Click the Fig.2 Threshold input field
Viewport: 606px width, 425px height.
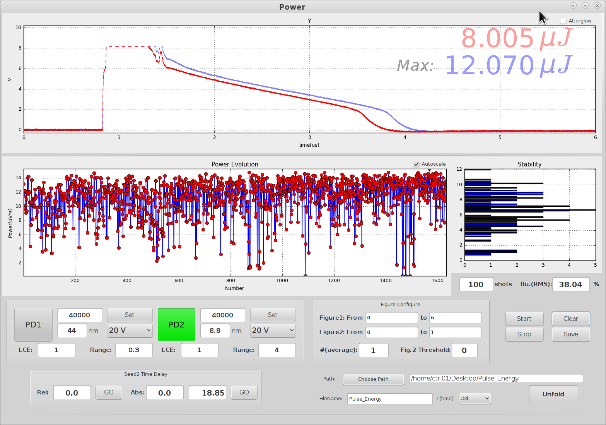coord(464,350)
